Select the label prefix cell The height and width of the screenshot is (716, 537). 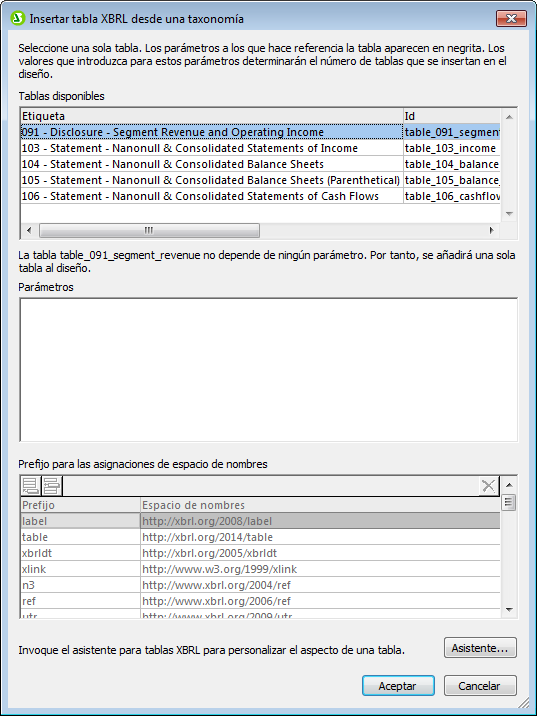(80, 521)
